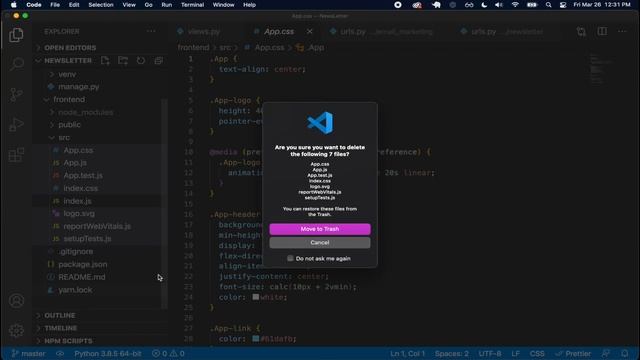This screenshot has height=360, width=640.
Task: Click the LF end-of-line indicator
Action: [516, 353]
